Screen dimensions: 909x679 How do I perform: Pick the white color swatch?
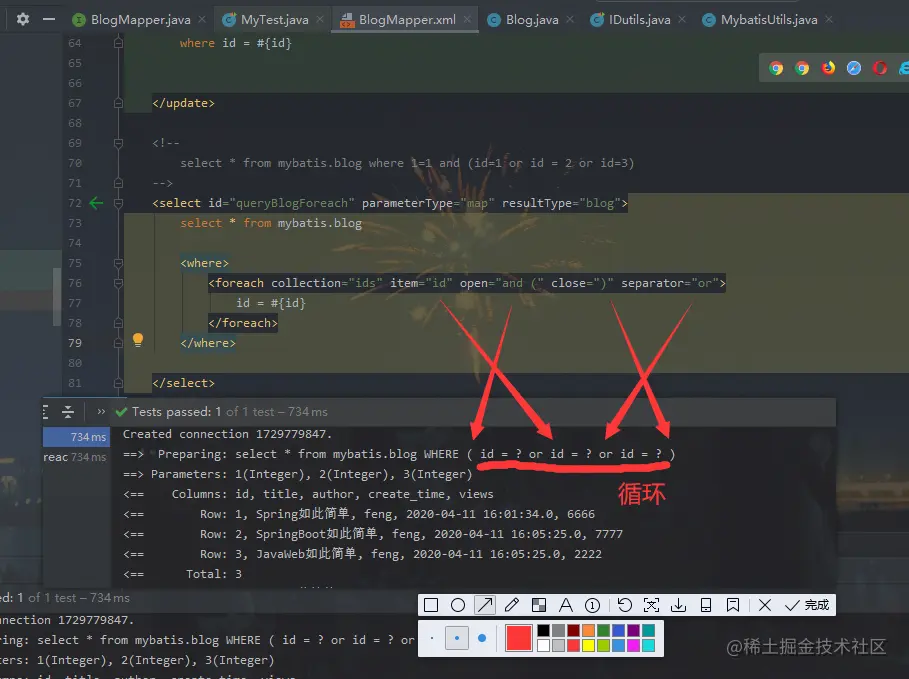(543, 645)
